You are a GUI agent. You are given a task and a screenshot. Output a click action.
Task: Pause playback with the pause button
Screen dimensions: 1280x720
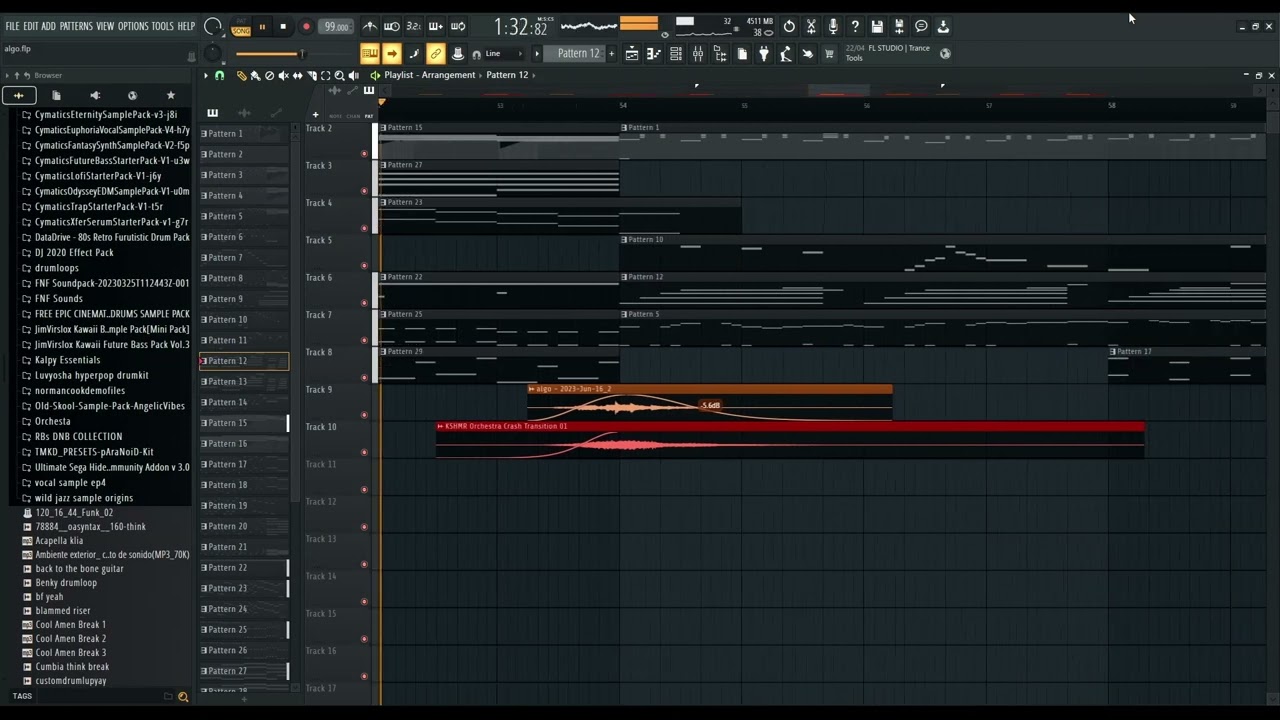coord(262,27)
